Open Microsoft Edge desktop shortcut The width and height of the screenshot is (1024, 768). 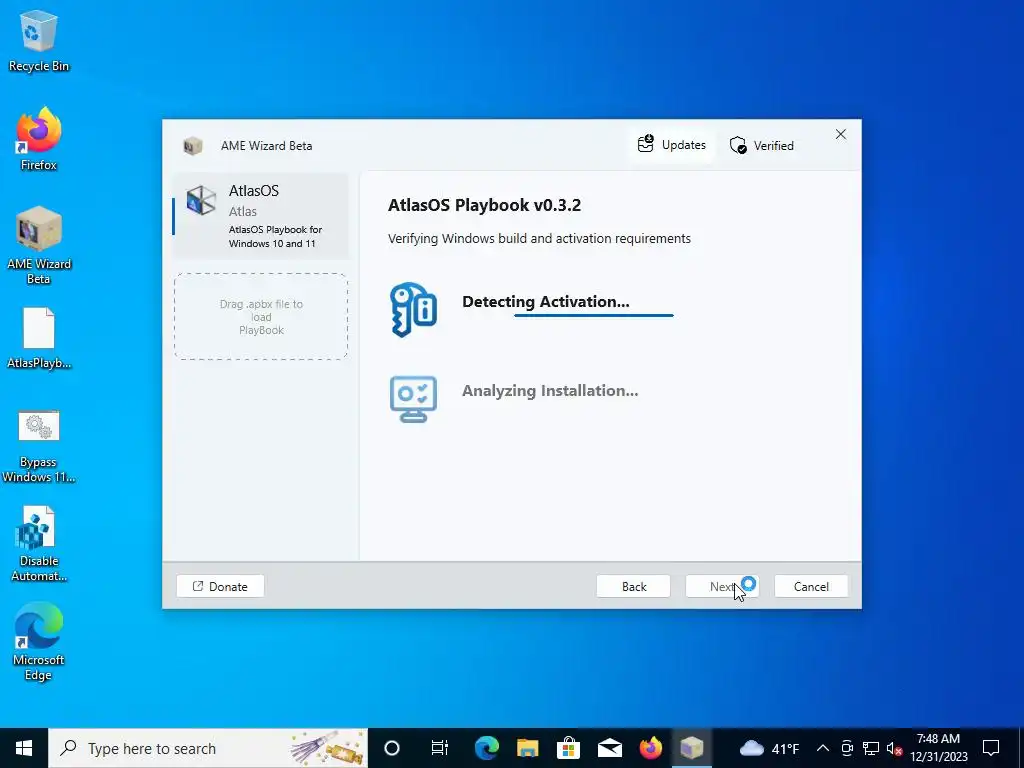pyautogui.click(x=39, y=641)
